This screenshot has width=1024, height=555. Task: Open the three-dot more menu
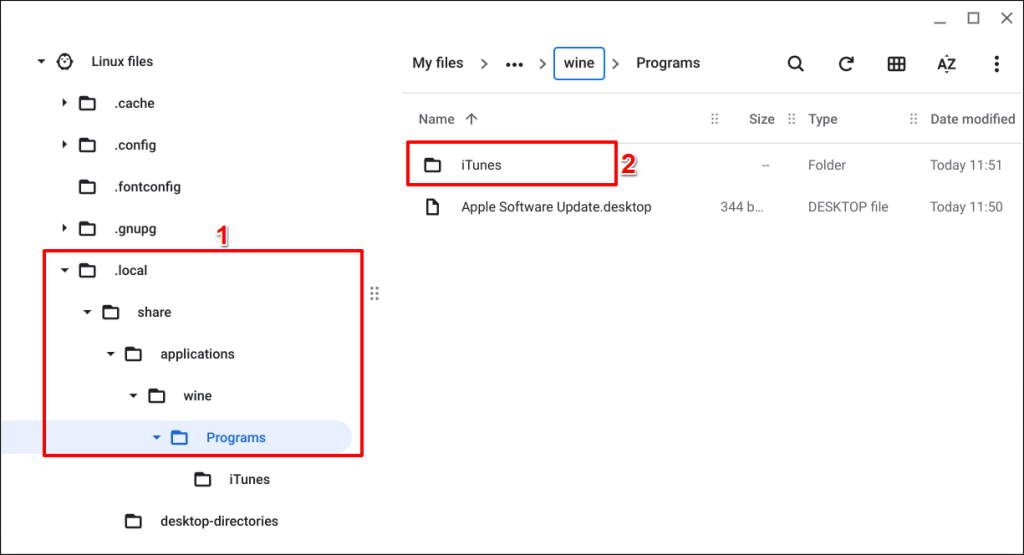(996, 63)
